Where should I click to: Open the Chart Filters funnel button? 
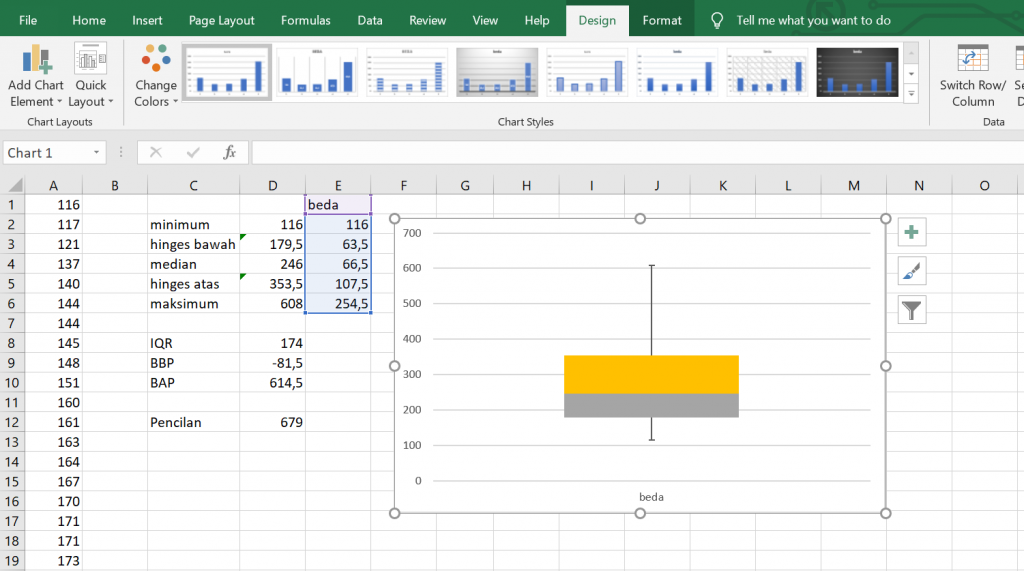coord(912,310)
